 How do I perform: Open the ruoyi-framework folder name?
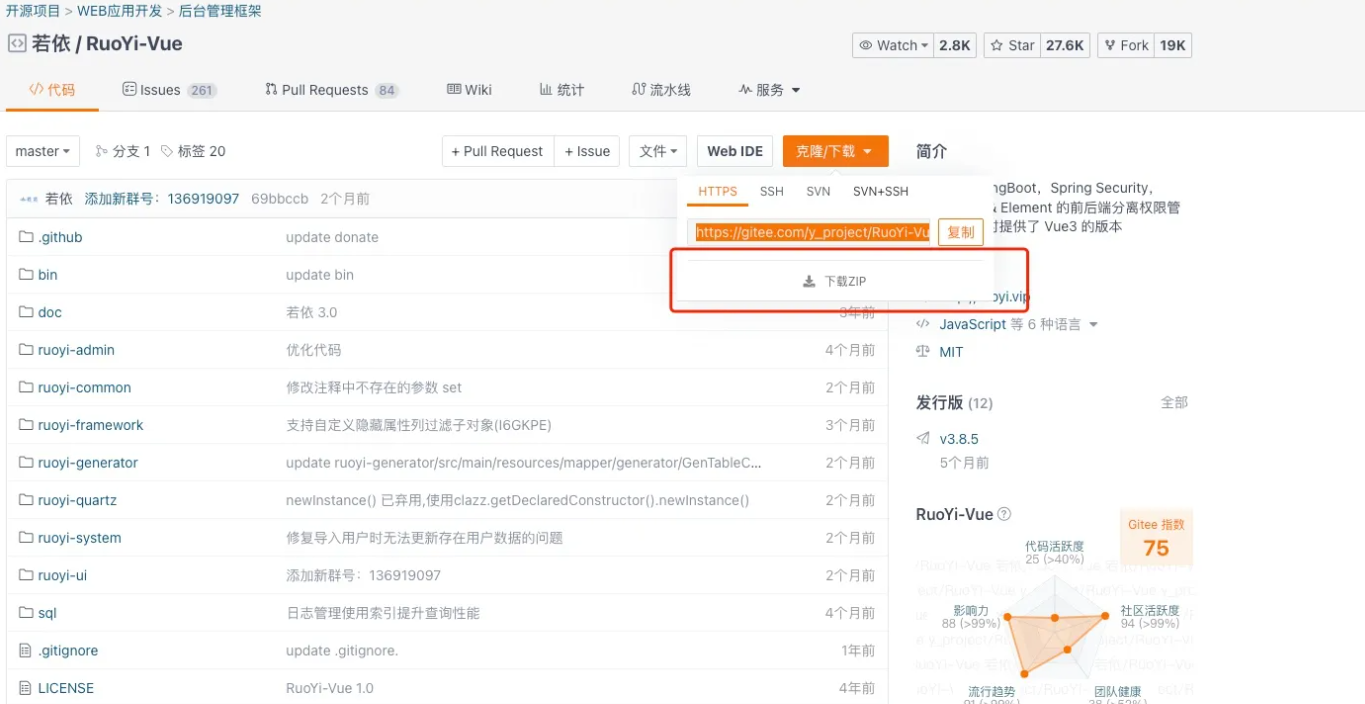coord(91,425)
